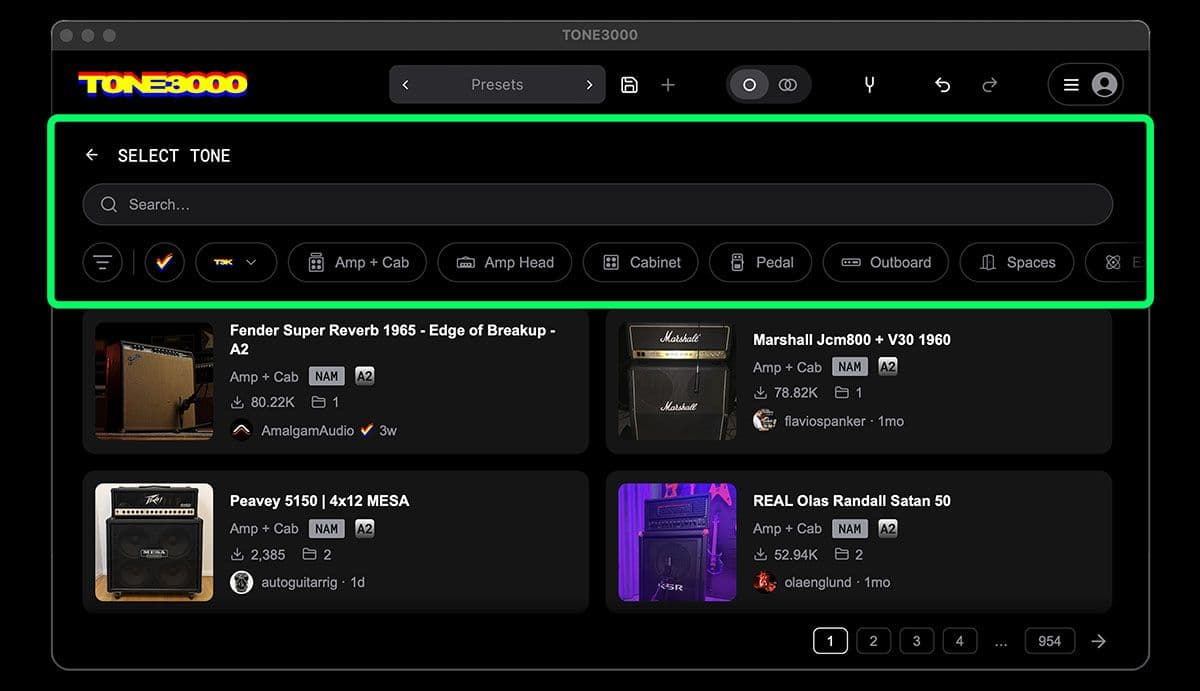Click folder count on Marshall card
Viewport: 1200px width, 691px height.
(848, 393)
